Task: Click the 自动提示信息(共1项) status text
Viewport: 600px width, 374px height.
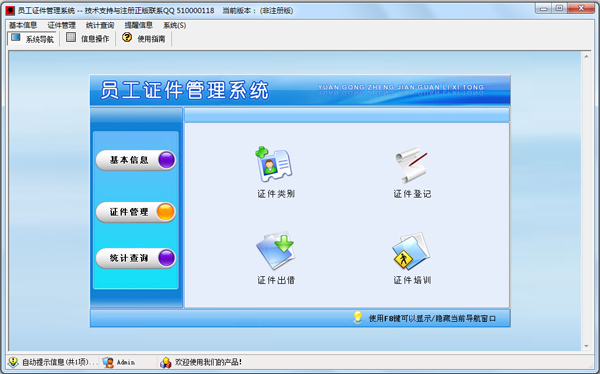Action: [x=60, y=362]
